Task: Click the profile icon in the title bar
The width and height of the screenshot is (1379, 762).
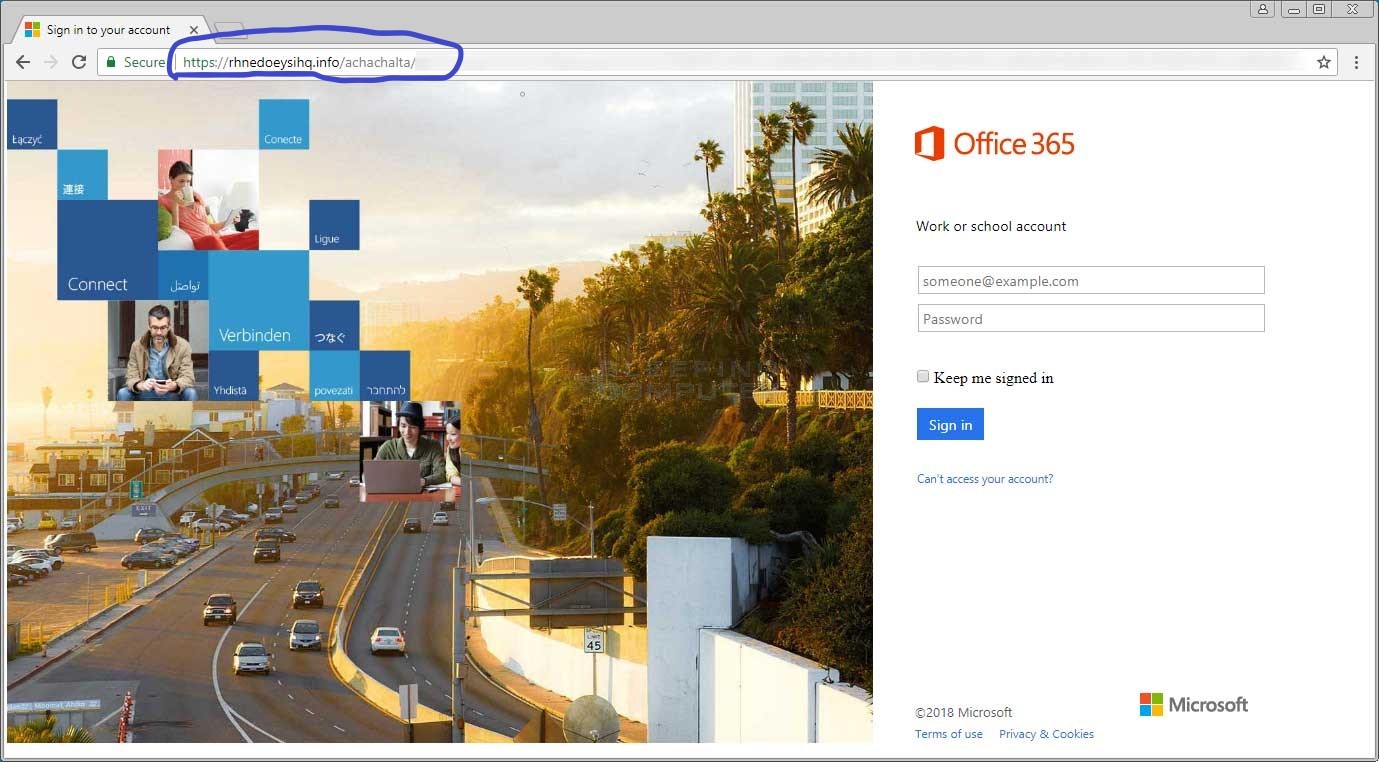Action: pos(1261,8)
